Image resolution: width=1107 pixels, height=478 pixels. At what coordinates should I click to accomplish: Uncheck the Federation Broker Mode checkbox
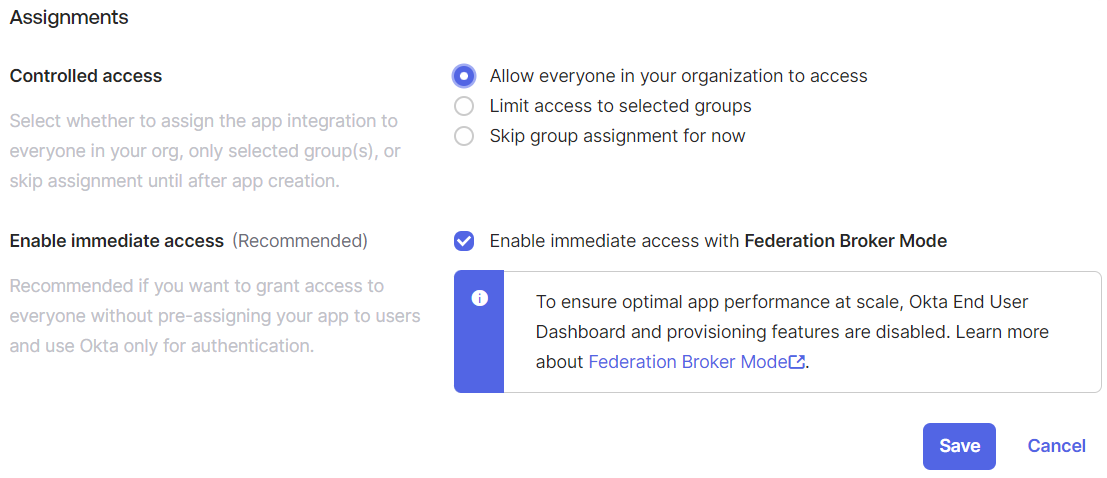464,241
